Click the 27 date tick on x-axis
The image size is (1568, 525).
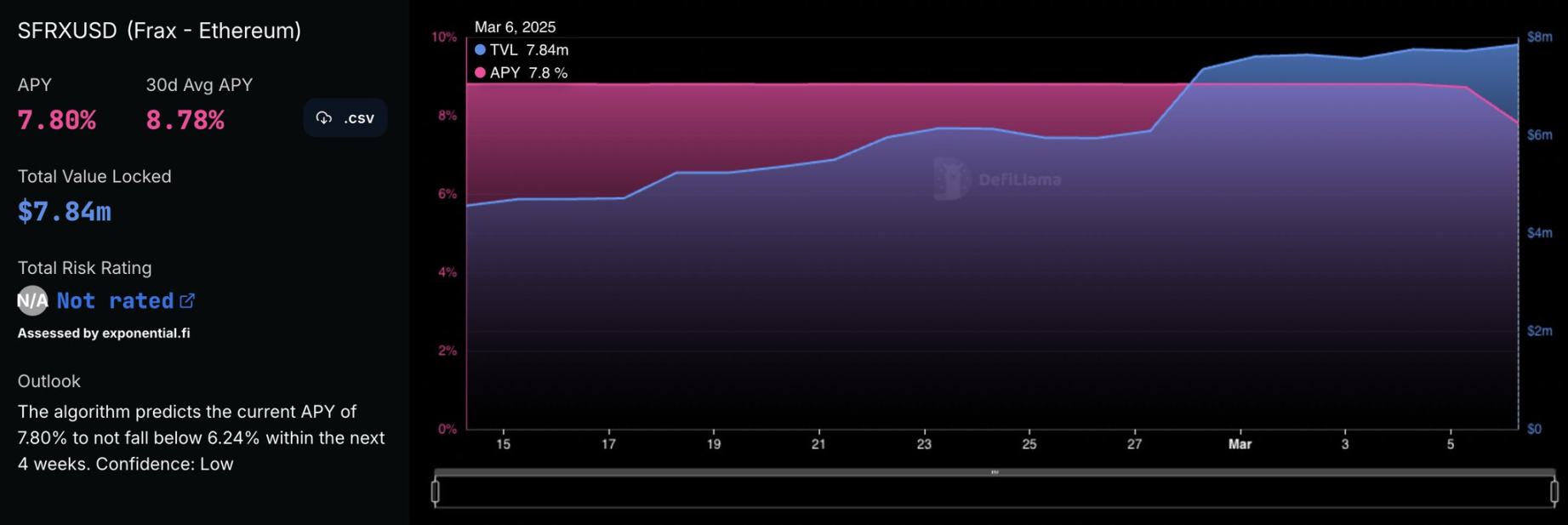coord(1134,444)
